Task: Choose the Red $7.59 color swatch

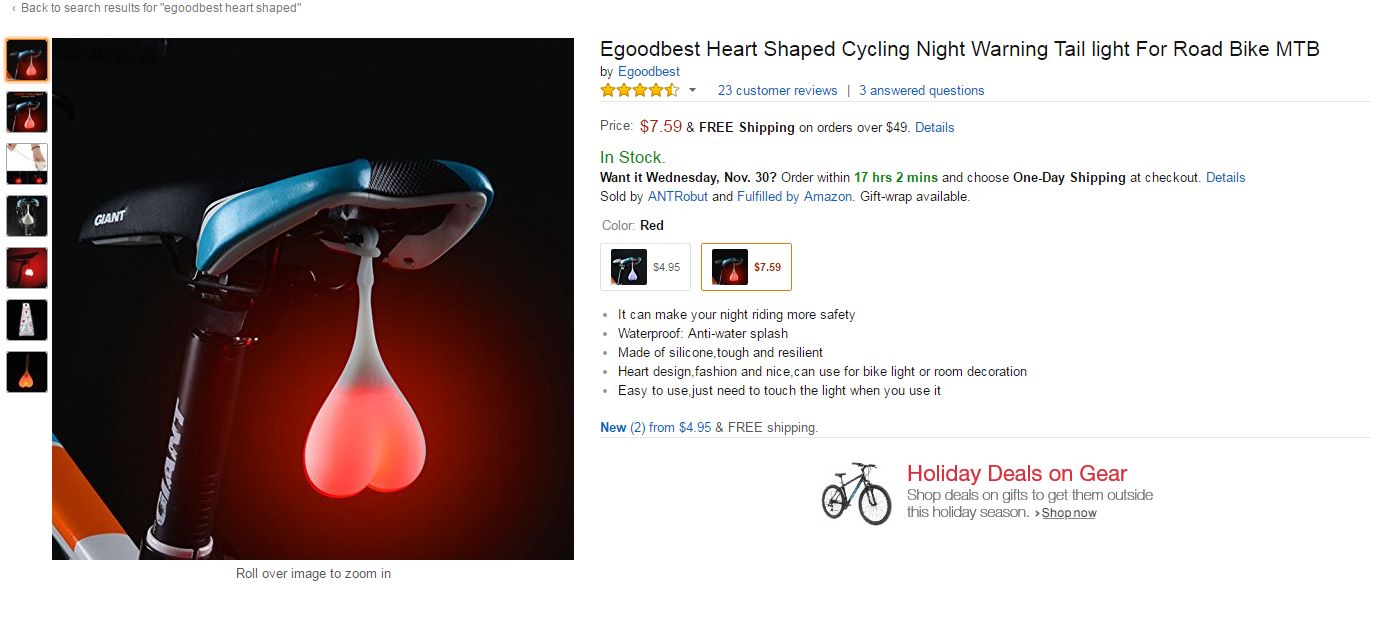Action: [746, 267]
